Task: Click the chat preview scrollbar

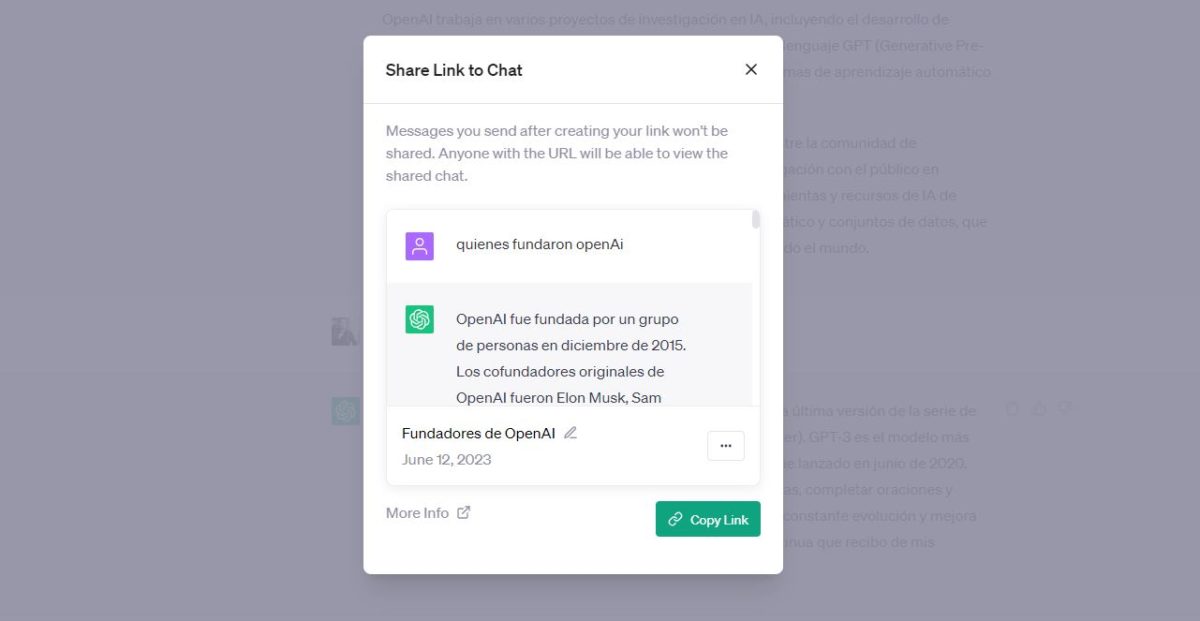Action: [x=756, y=220]
